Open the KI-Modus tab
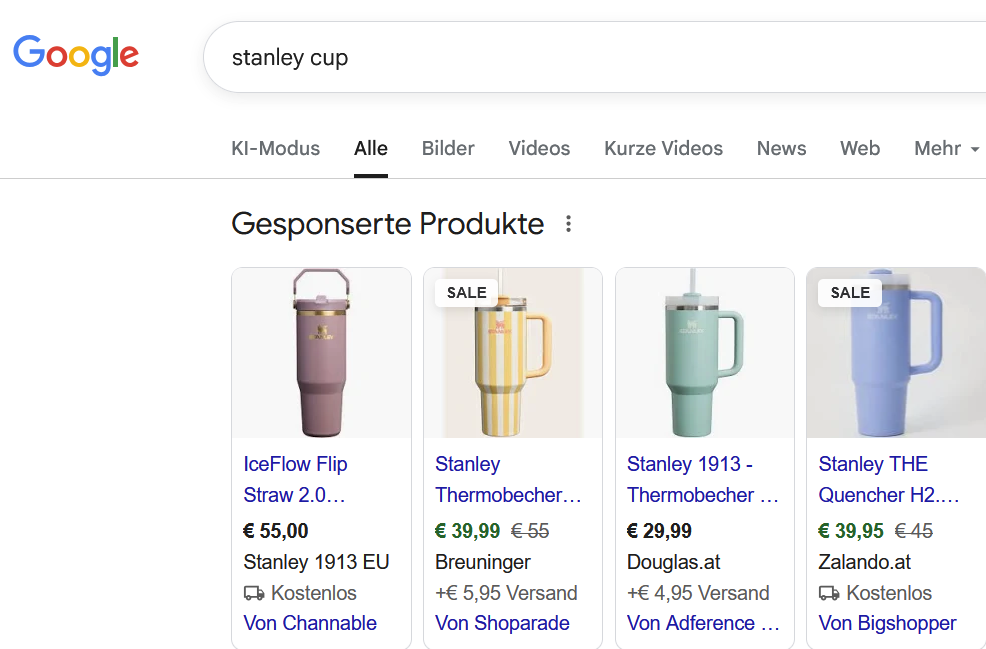 (276, 149)
